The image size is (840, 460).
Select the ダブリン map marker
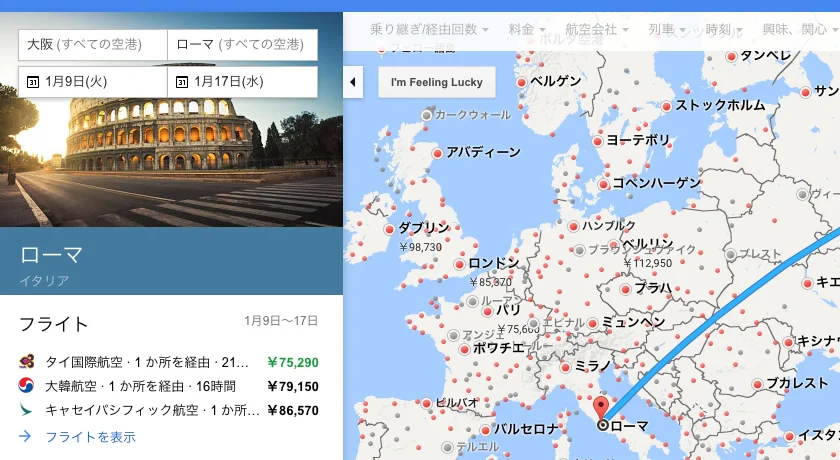click(389, 229)
